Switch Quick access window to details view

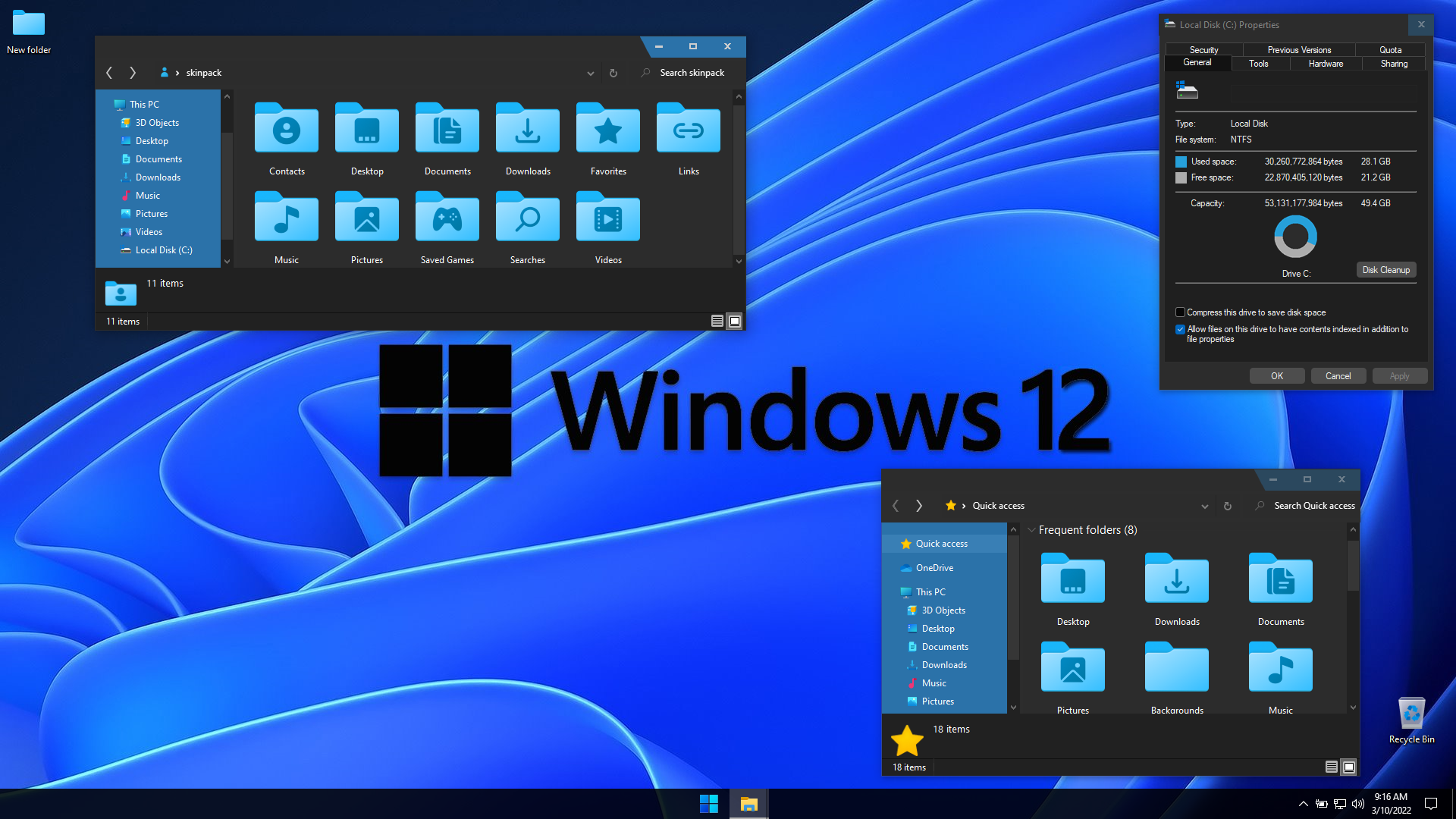(x=1332, y=767)
